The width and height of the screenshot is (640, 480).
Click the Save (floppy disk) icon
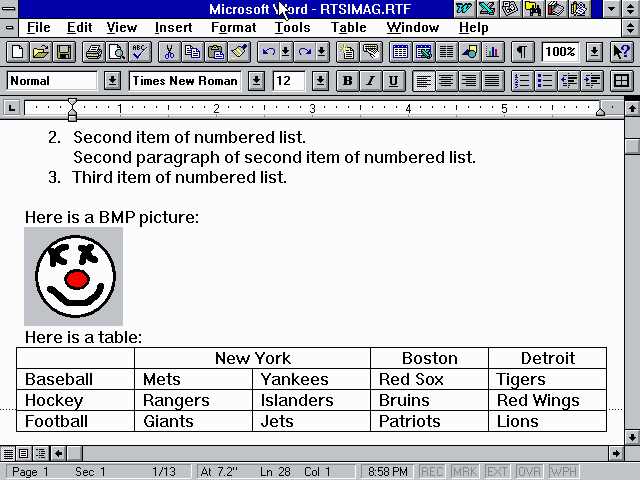pyautogui.click(x=63, y=52)
